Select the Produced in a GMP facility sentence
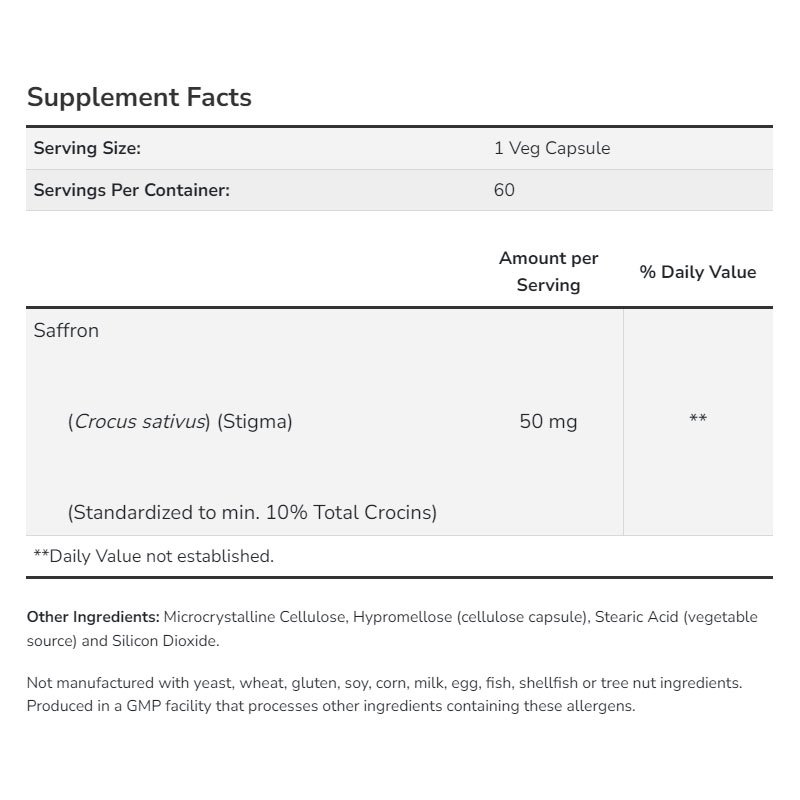Image resolution: width=800 pixels, height=800 pixels. 330,706
